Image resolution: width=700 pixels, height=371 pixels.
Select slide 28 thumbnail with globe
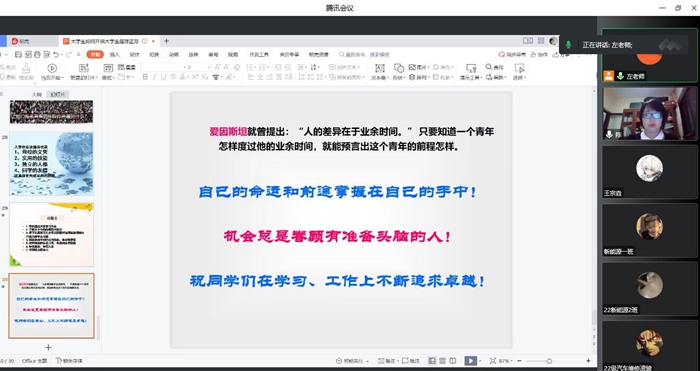tap(51, 163)
